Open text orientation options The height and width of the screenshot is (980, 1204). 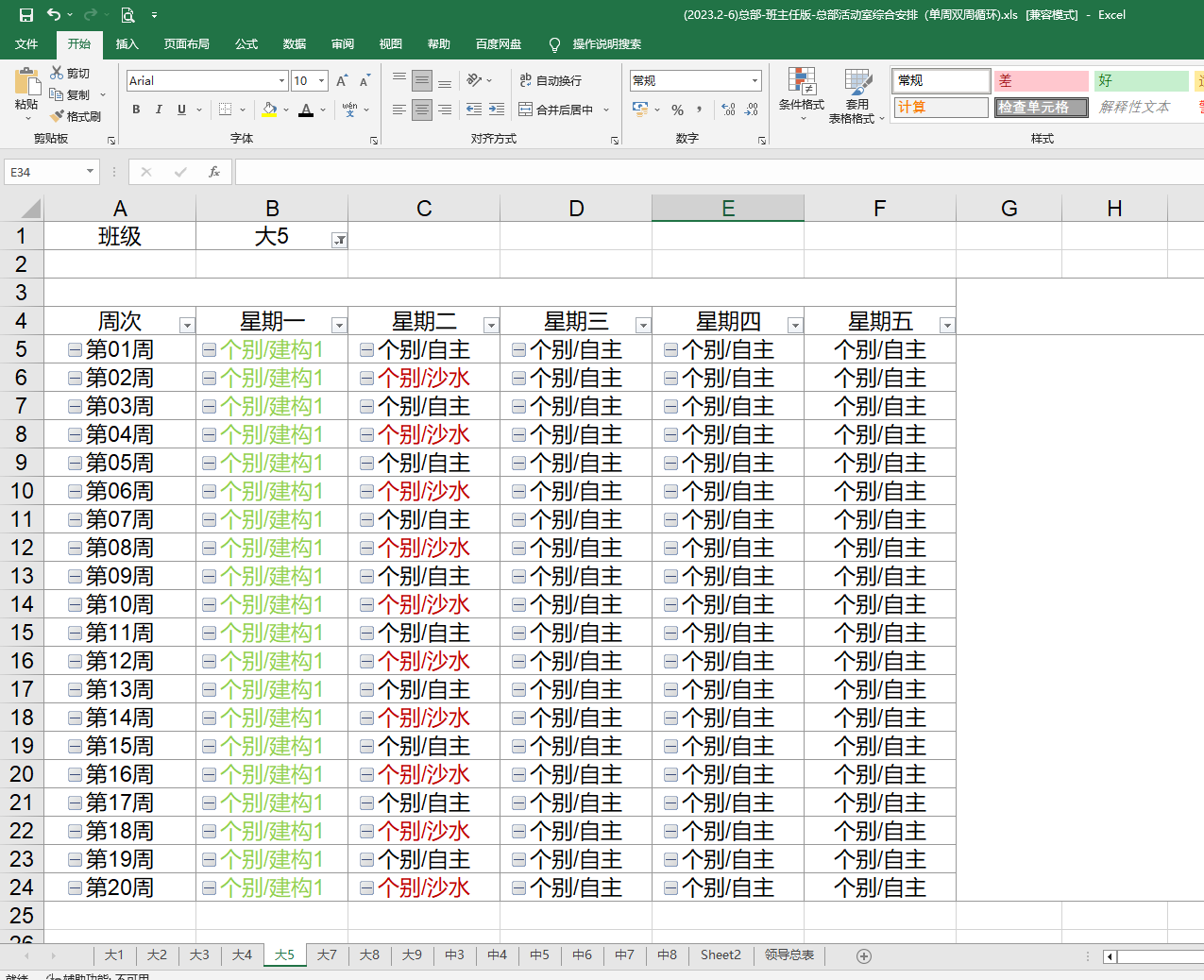click(474, 80)
